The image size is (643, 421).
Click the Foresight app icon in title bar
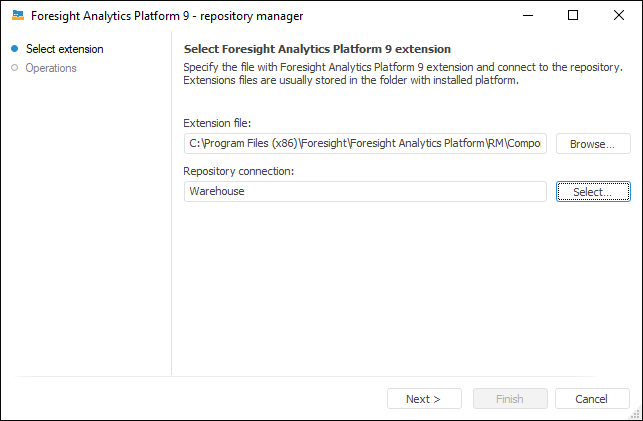(x=17, y=16)
